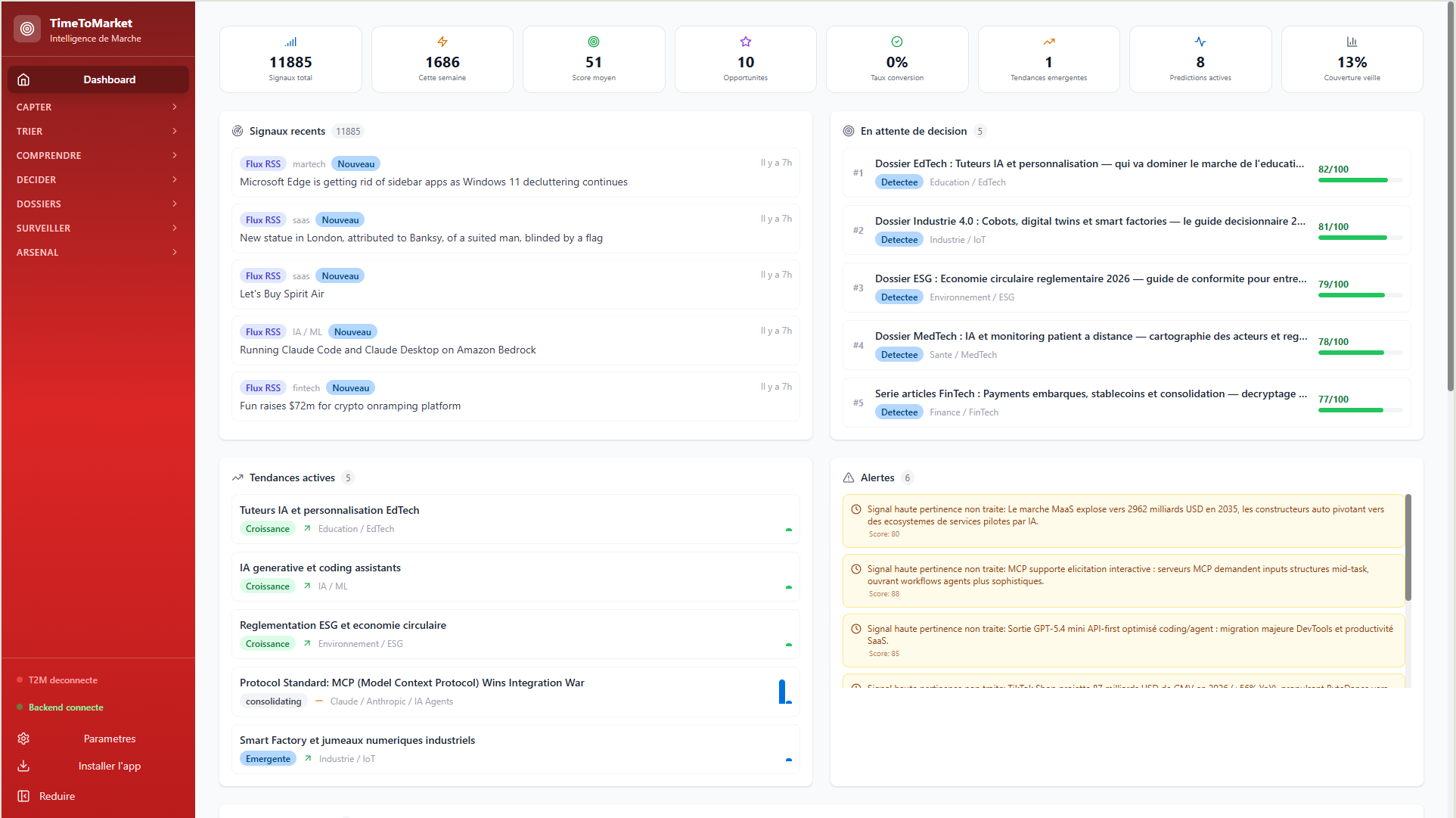Open the Dashboard menu item
Viewport: 1456px width, 818px height.
98,79
